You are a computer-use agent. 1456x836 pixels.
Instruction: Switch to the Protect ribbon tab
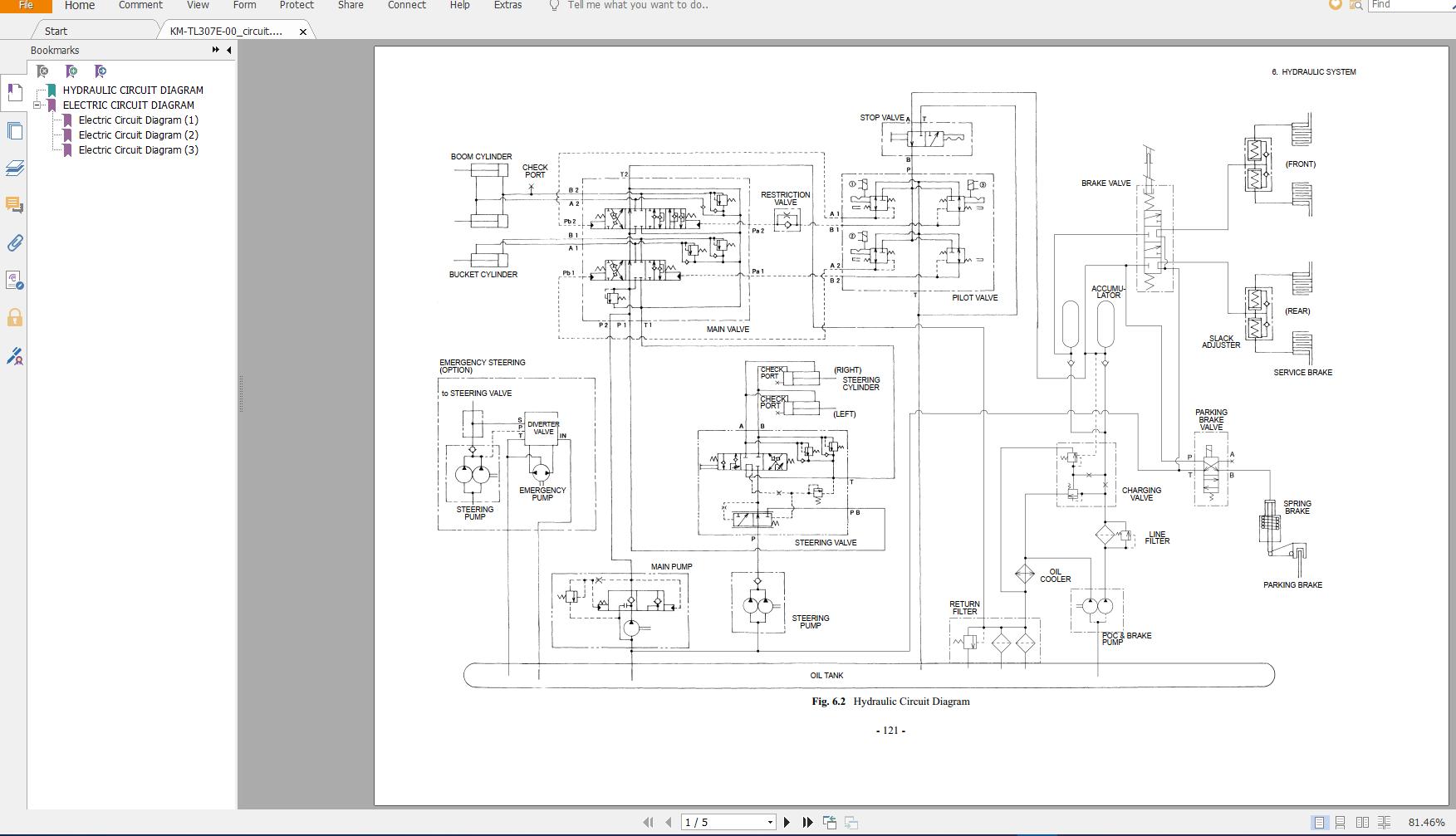[297, 5]
